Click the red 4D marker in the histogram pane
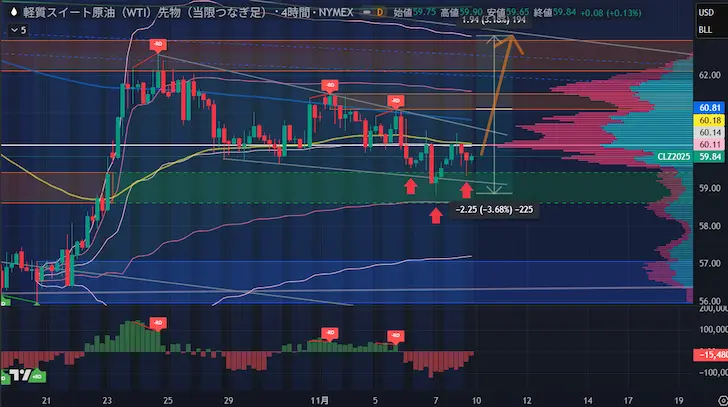Viewport: 728px width, 407px height. (x=158, y=322)
